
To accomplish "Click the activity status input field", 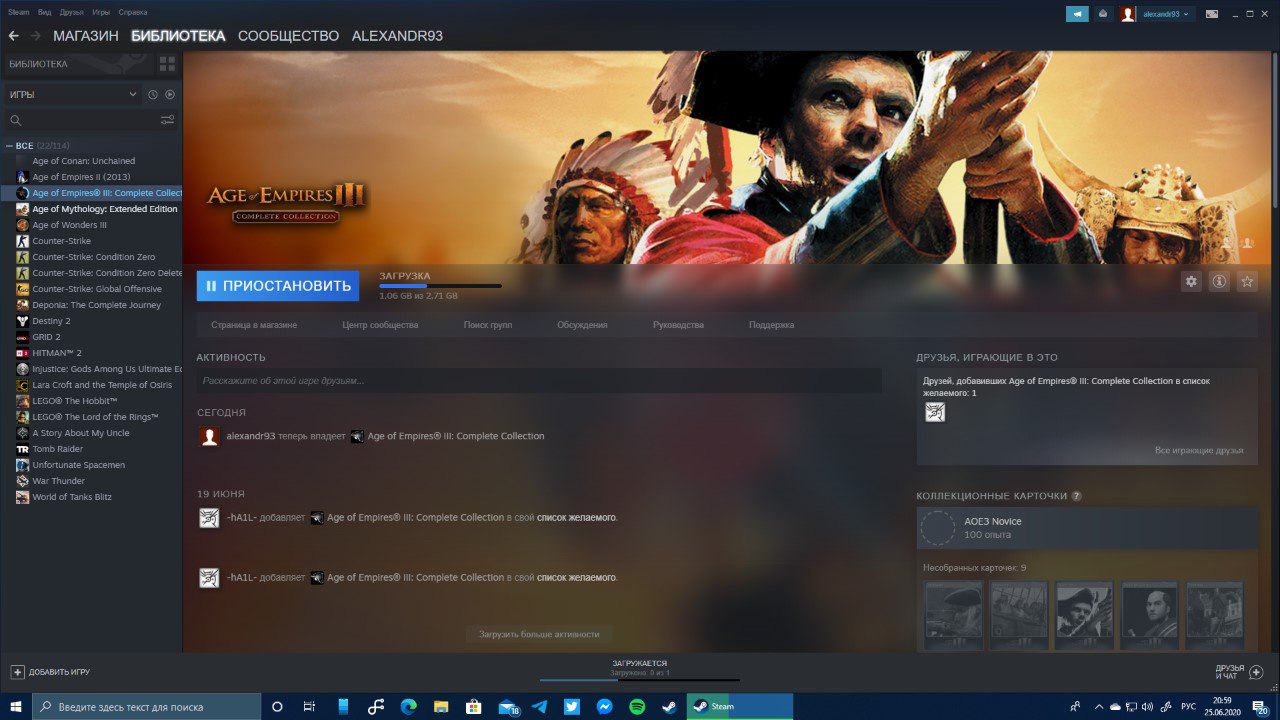I will point(539,380).
